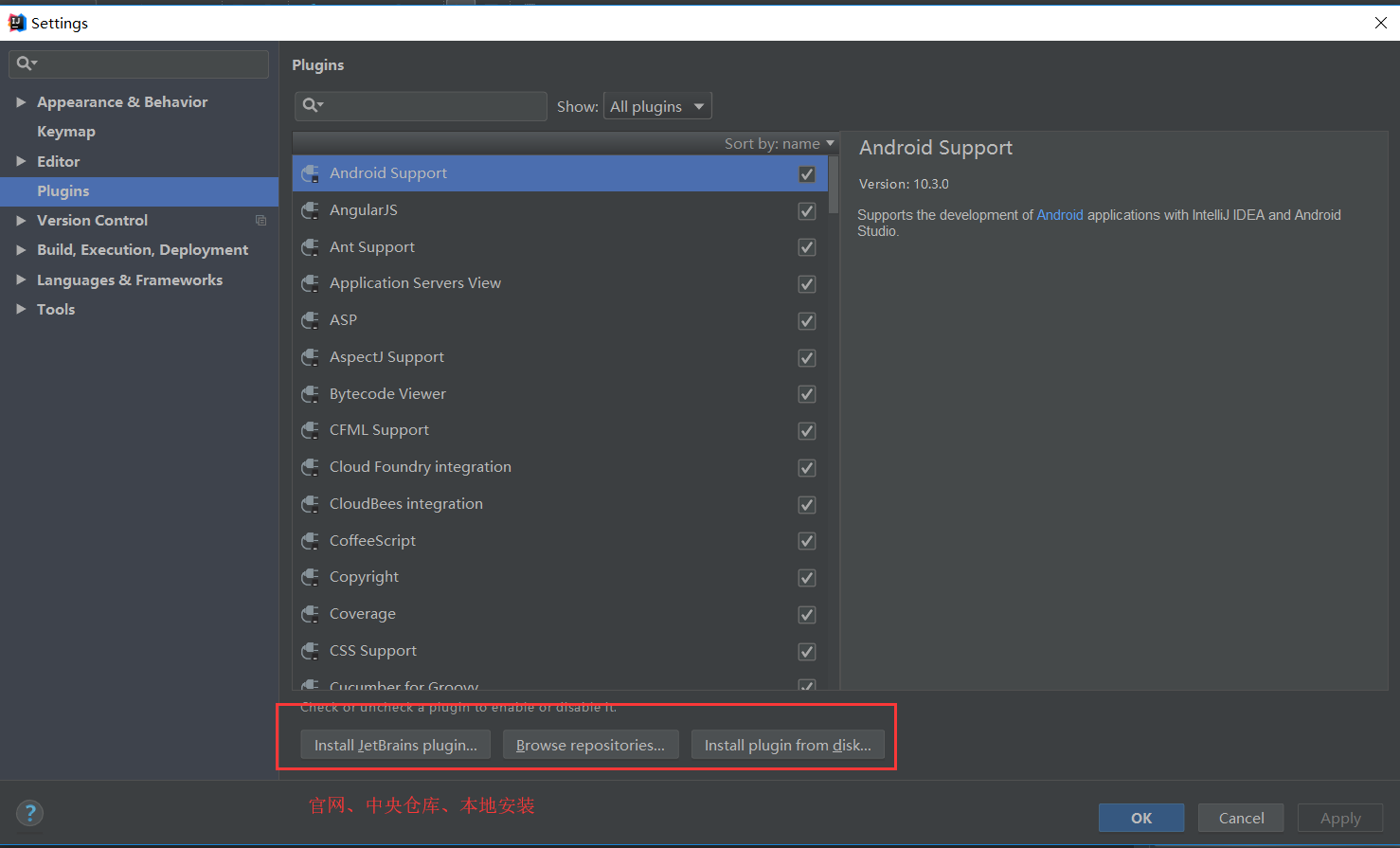The height and width of the screenshot is (848, 1400).
Task: Disable the ASP plugin checkbox
Action: [807, 321]
